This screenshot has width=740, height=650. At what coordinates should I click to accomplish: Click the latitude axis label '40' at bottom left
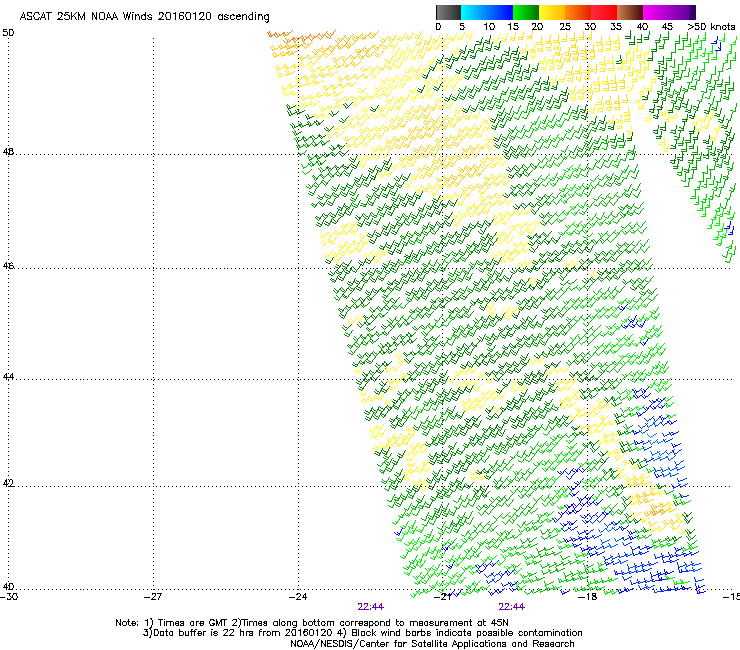pyautogui.click(x=8, y=586)
